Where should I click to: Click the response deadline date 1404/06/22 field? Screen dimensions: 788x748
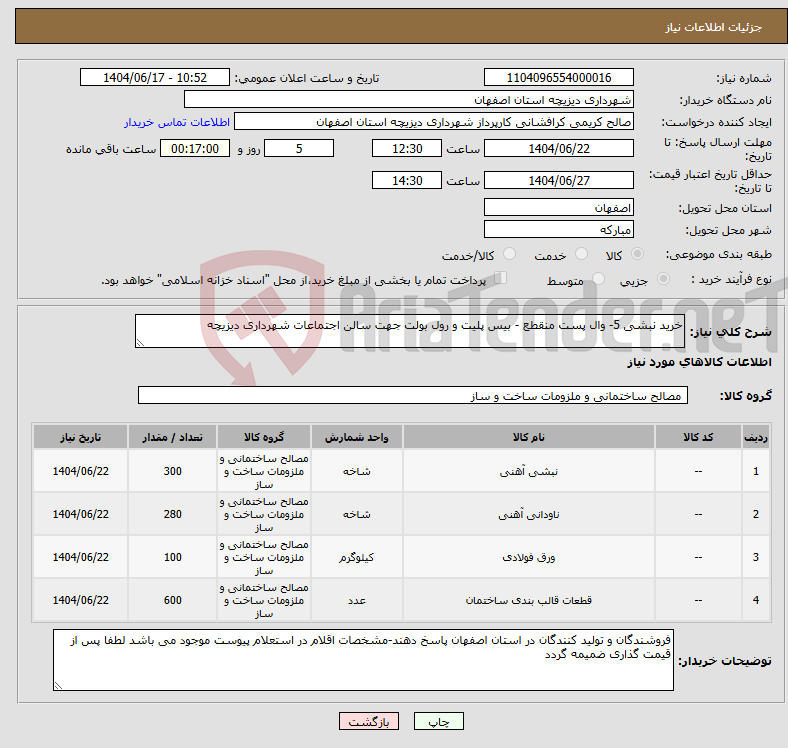pyautogui.click(x=558, y=148)
